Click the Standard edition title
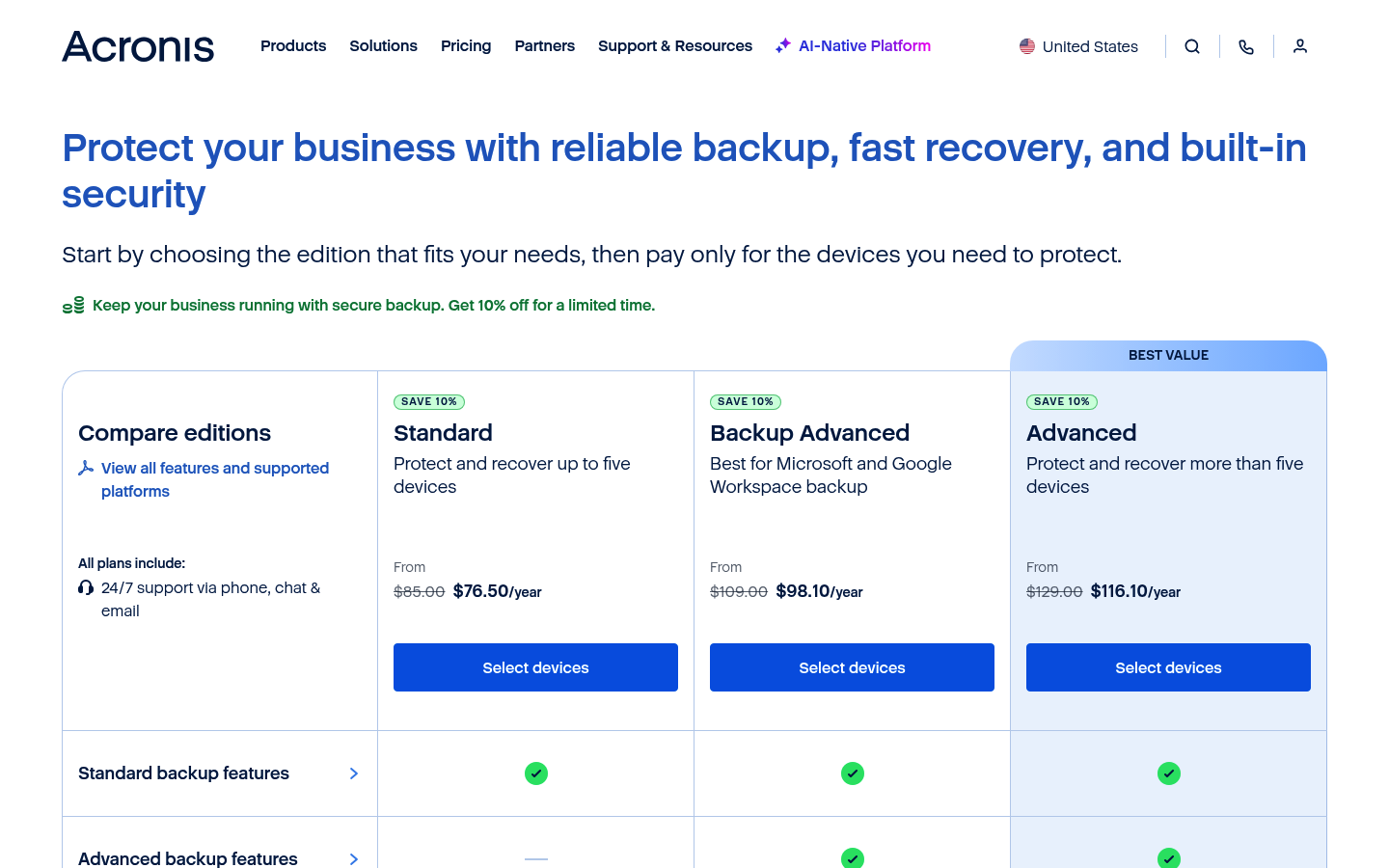The width and height of the screenshot is (1389, 868). tap(443, 433)
